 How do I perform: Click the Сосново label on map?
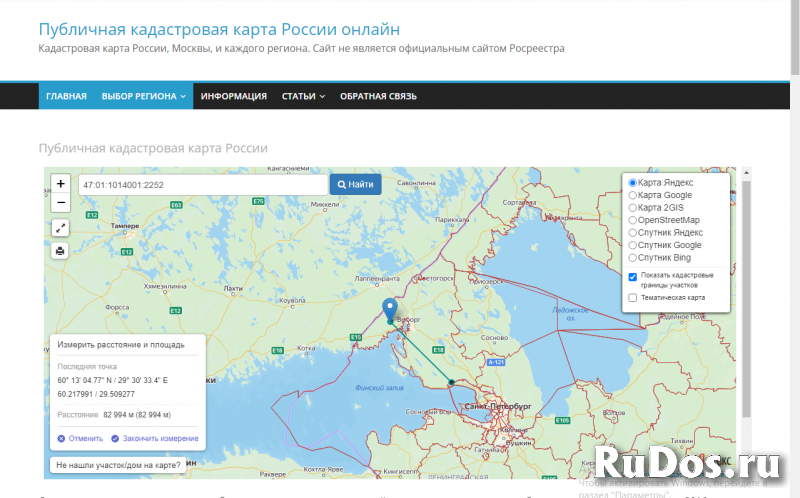pos(494,337)
